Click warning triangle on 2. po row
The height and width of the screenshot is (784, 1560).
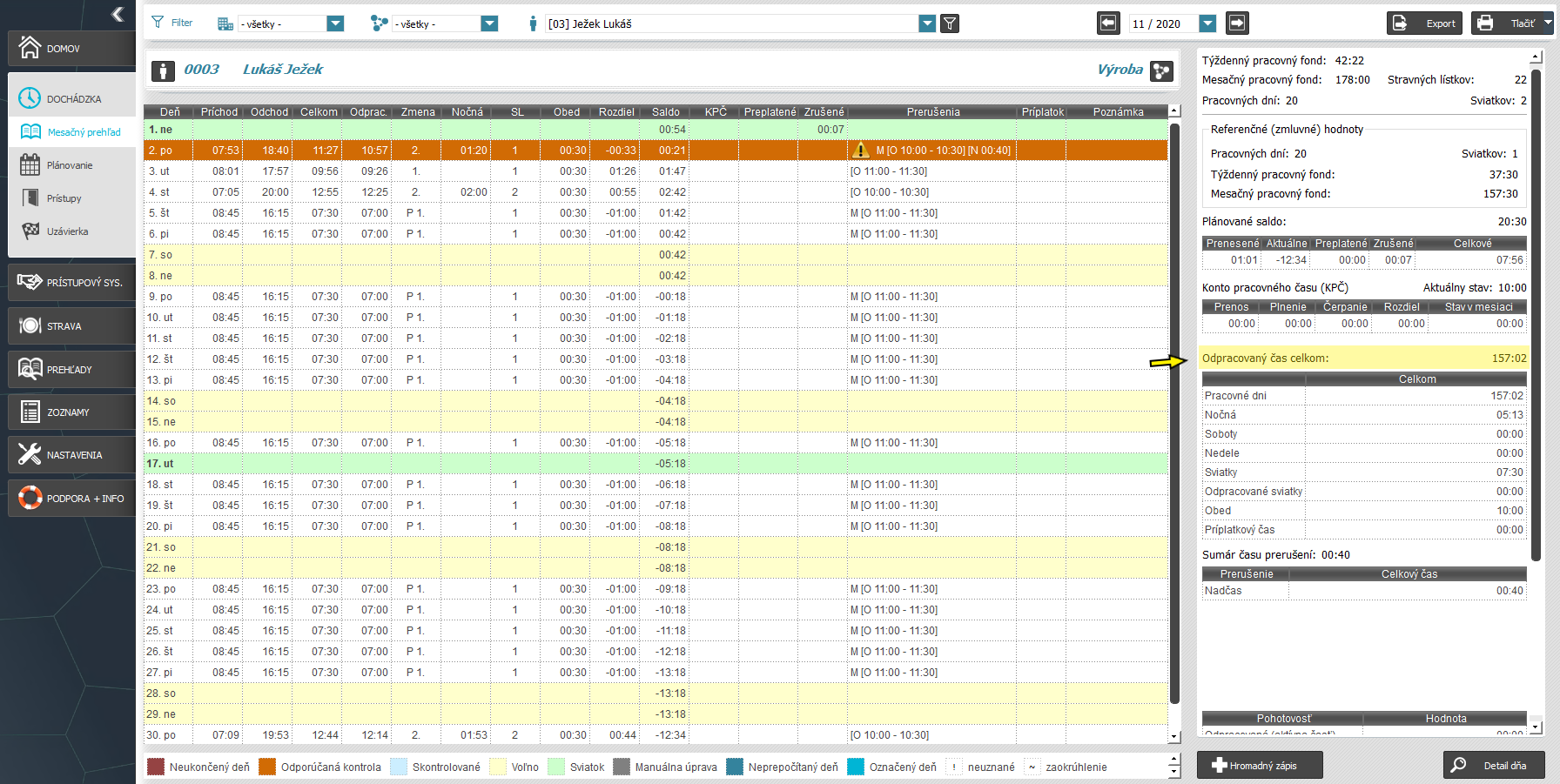coord(861,150)
